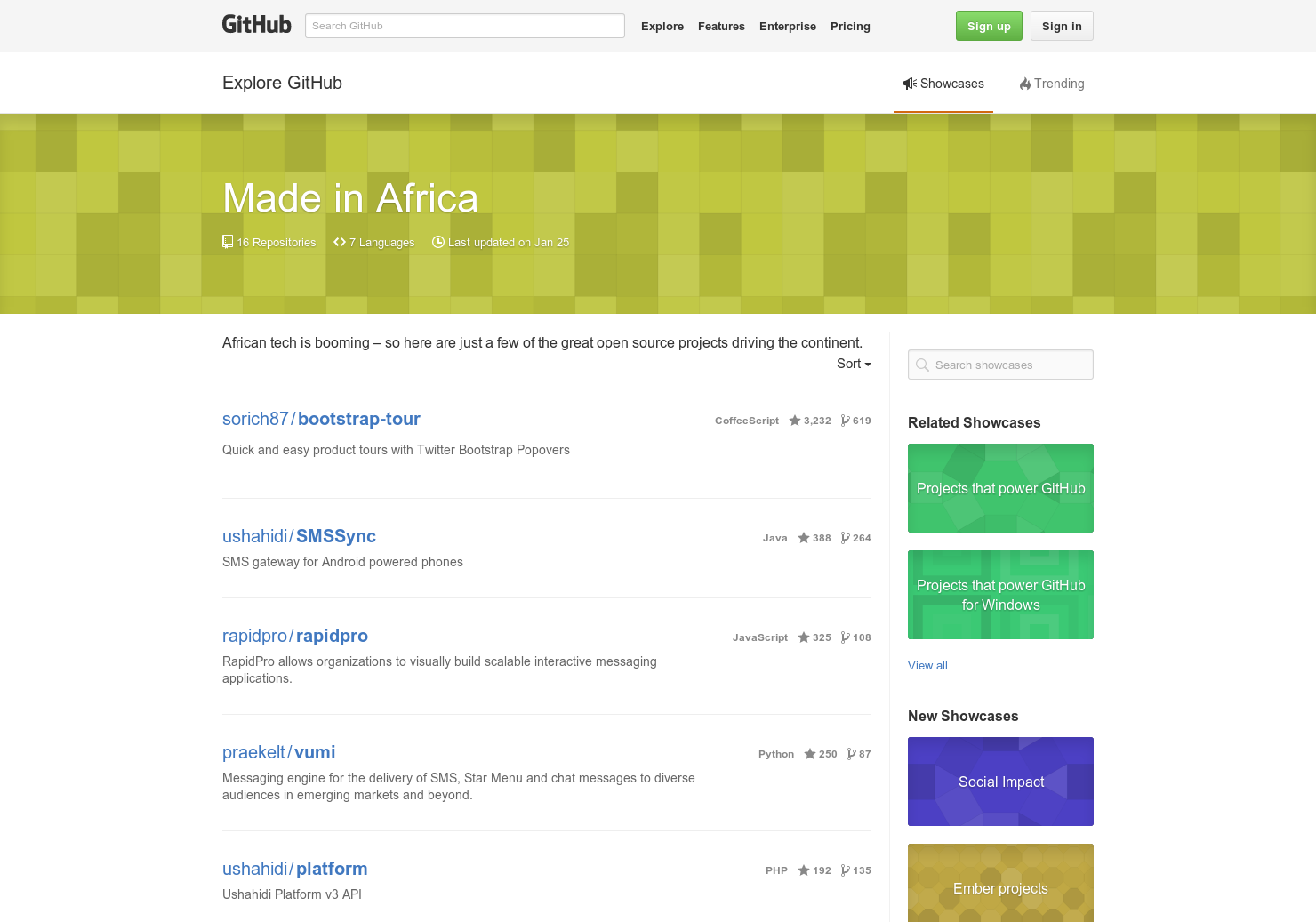Image resolution: width=1316 pixels, height=922 pixels.
Task: Click the 16 Repositories text
Action: (x=277, y=242)
